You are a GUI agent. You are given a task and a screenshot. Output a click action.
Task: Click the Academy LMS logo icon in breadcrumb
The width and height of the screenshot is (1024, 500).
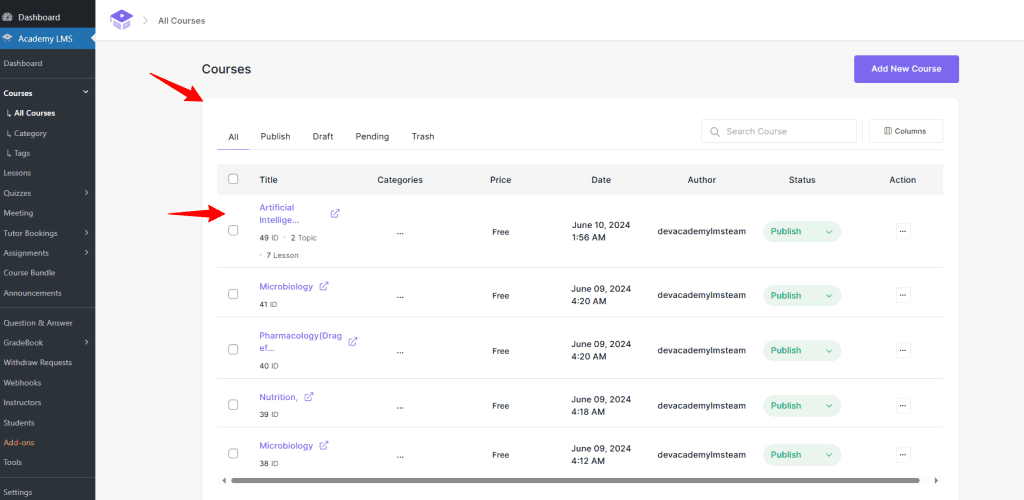coord(121,20)
